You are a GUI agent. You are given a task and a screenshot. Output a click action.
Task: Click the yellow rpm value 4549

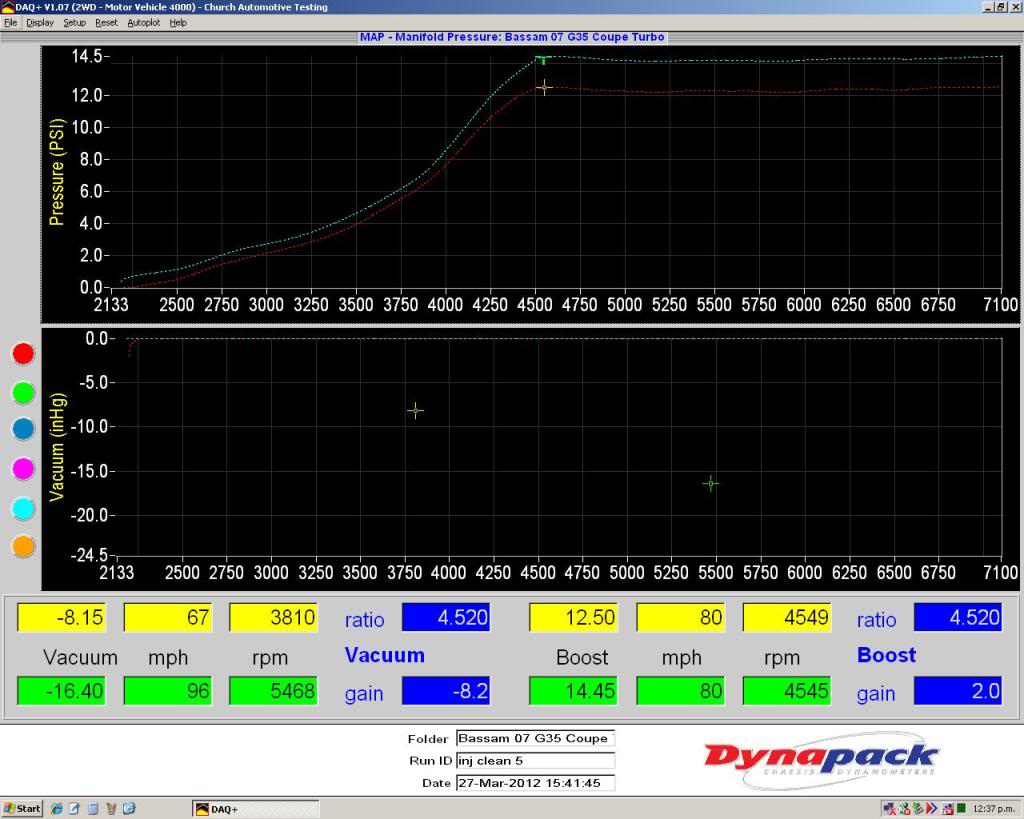tap(787, 617)
